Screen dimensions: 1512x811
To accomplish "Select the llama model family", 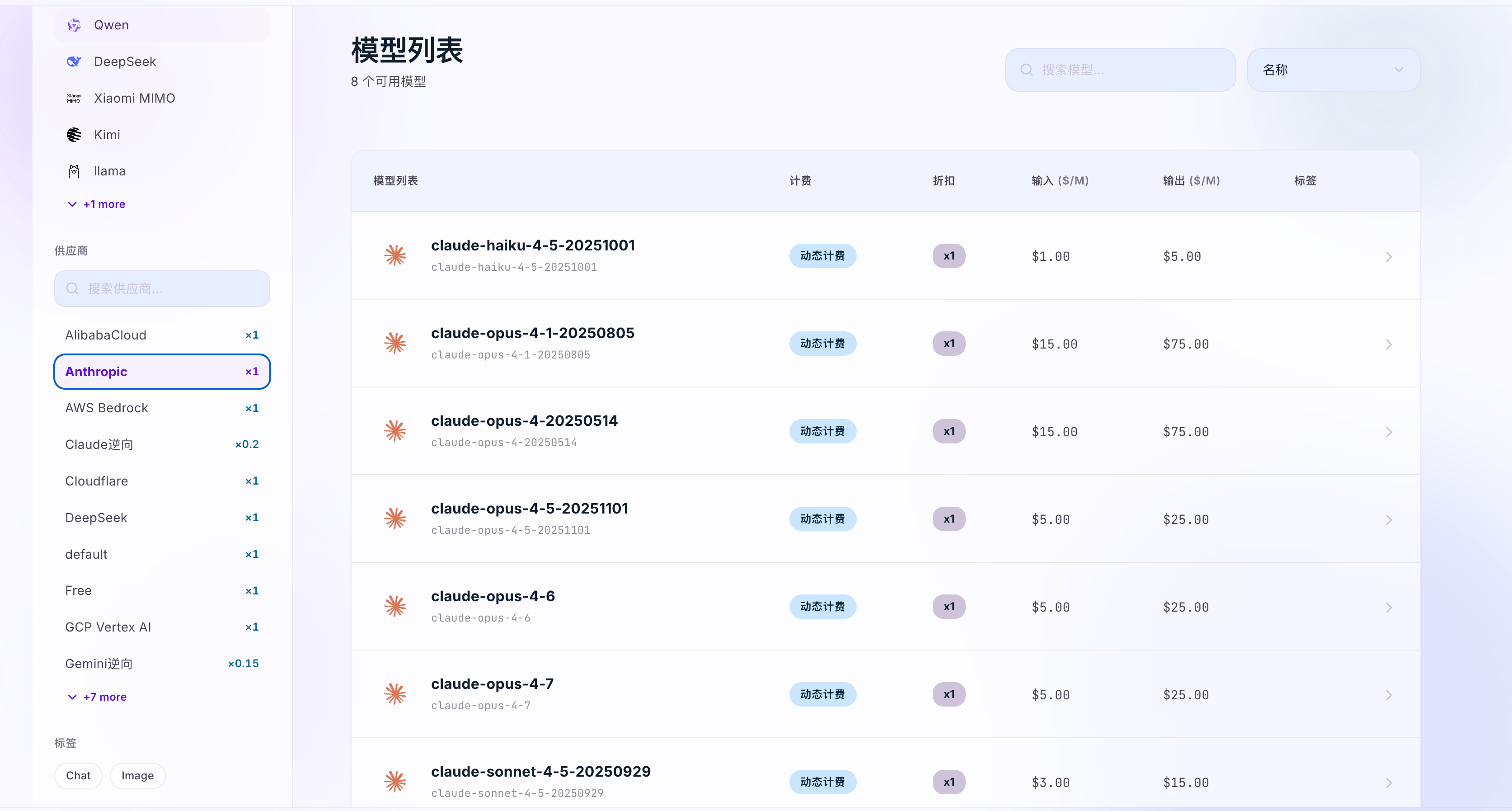I will [162, 171].
